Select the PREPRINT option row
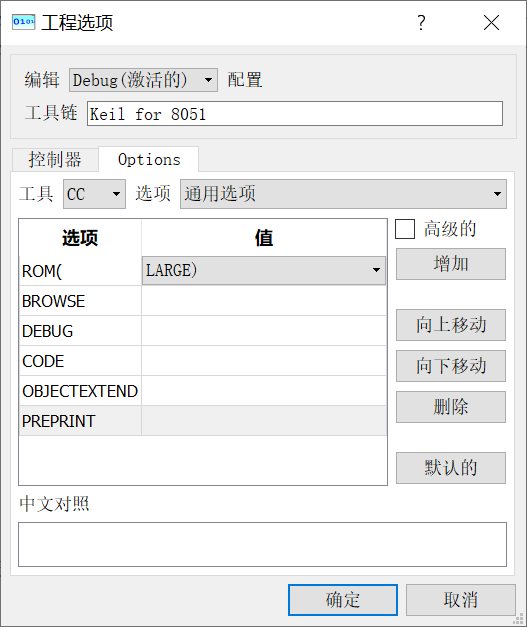Viewport: 527px width, 627px height. [x=203, y=421]
